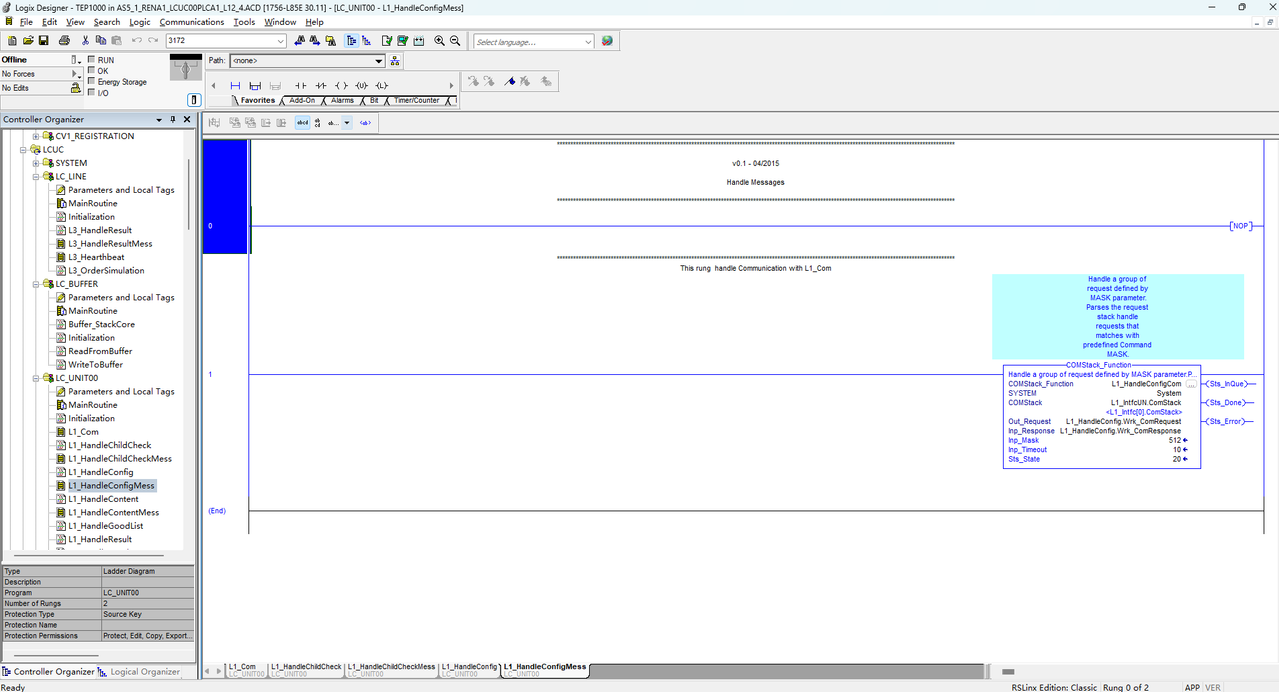Image resolution: width=1279 pixels, height=692 pixels.
Task: Click the Zoom In magnifier
Action: pos(439,41)
